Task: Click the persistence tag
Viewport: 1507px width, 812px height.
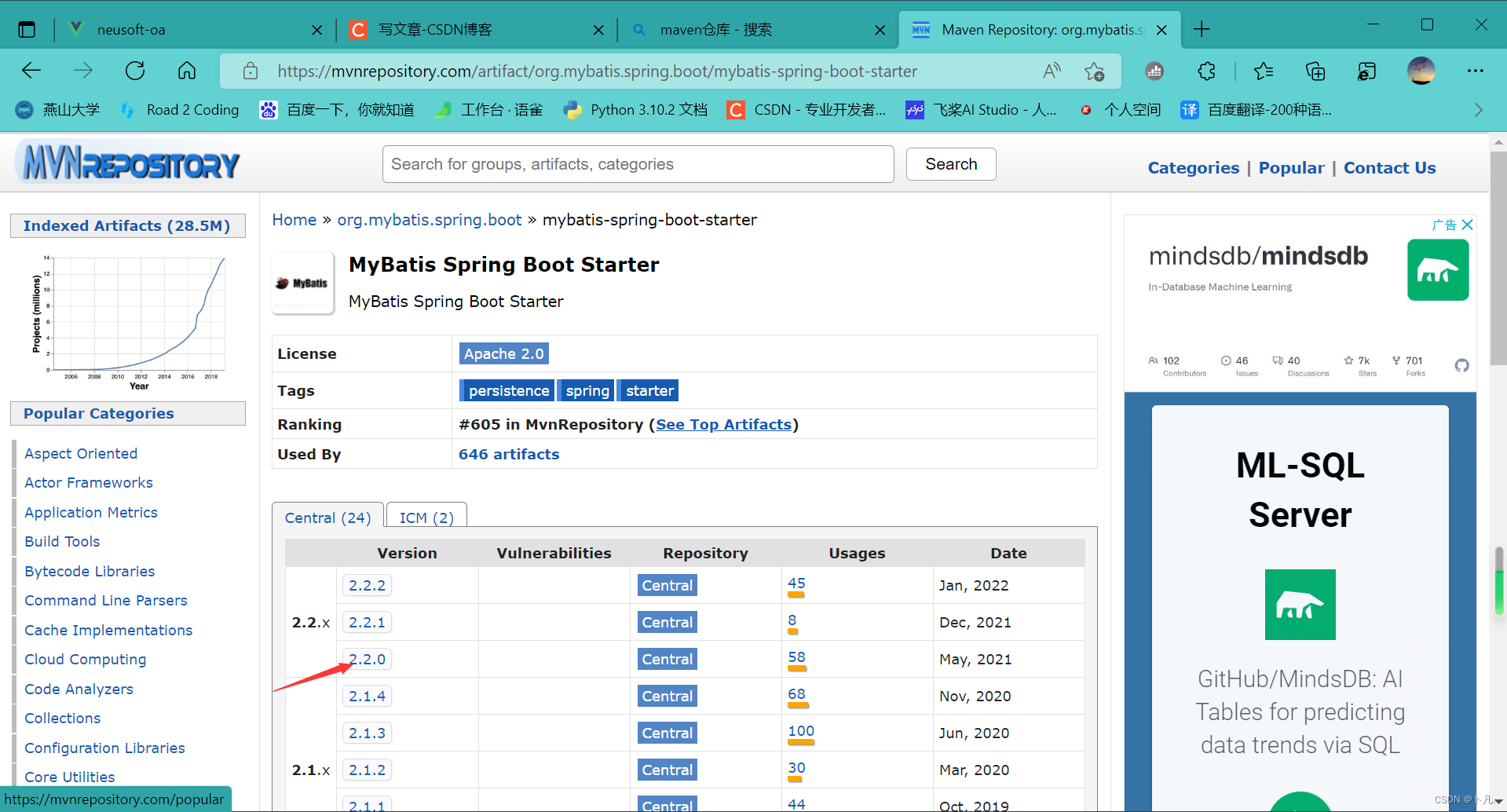Action: [x=508, y=390]
